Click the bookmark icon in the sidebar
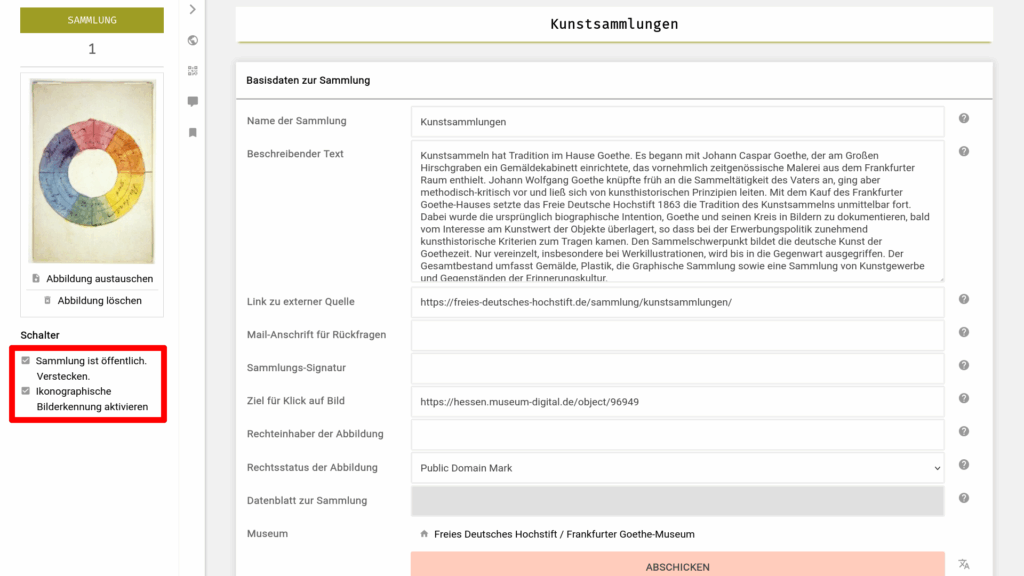This screenshot has width=1024, height=576. coord(193,133)
